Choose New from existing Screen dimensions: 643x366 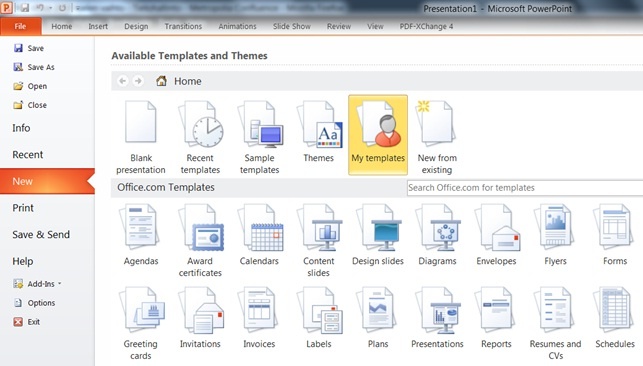437,137
